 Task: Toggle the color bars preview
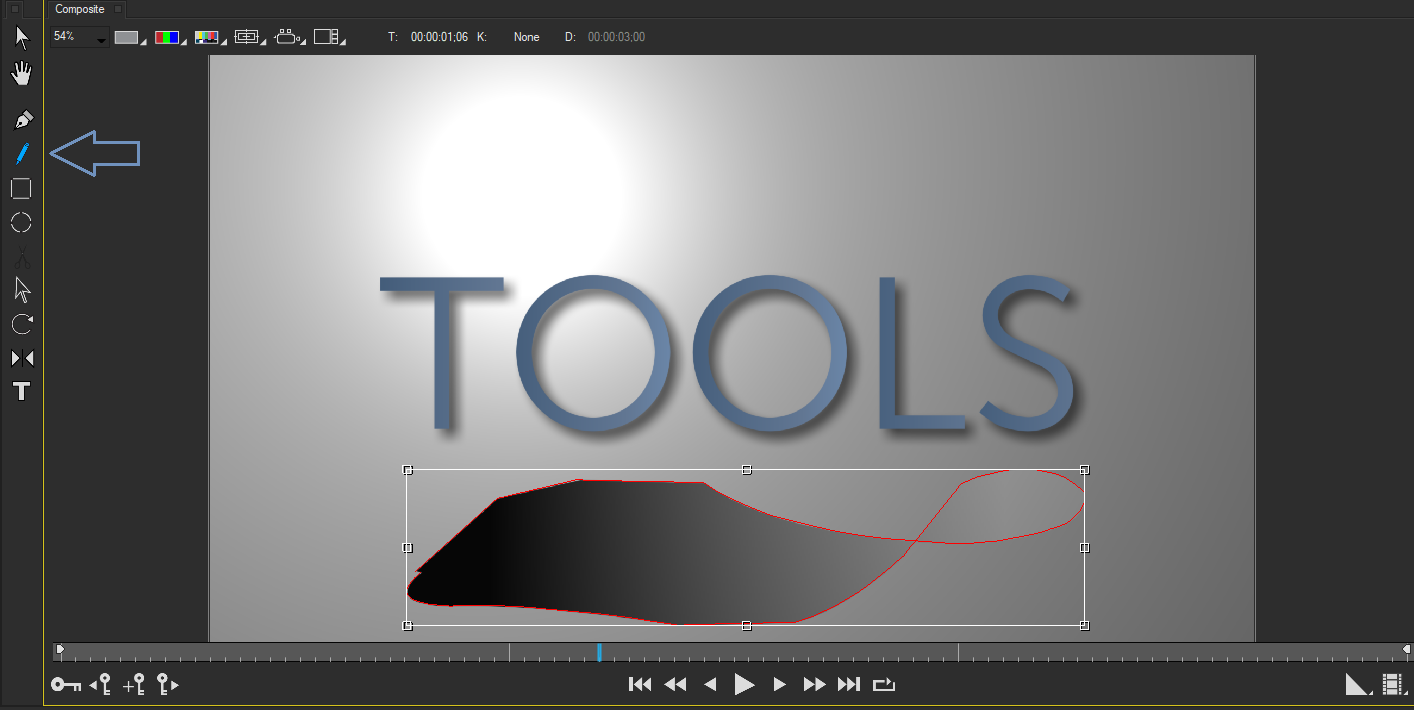point(207,36)
